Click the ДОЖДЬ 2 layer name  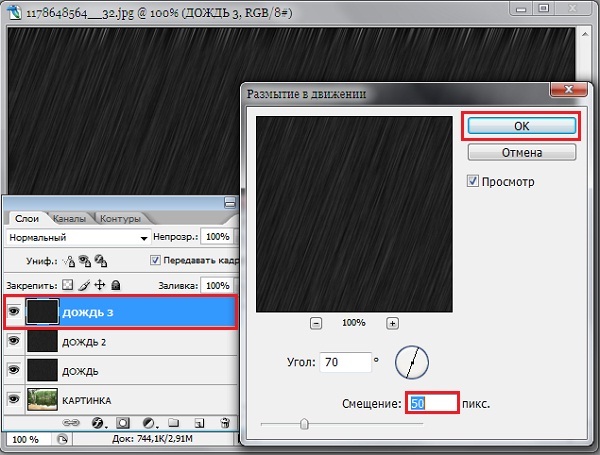click(84, 342)
